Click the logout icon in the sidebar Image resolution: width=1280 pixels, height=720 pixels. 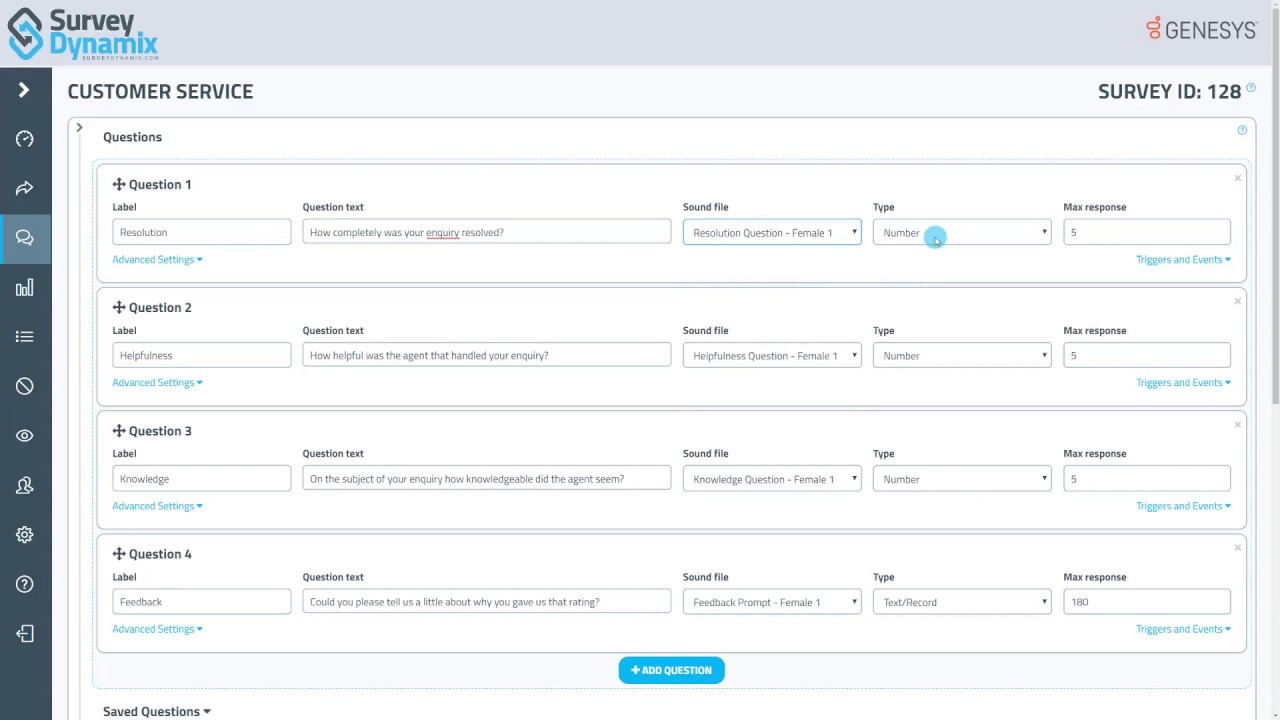click(x=25, y=634)
